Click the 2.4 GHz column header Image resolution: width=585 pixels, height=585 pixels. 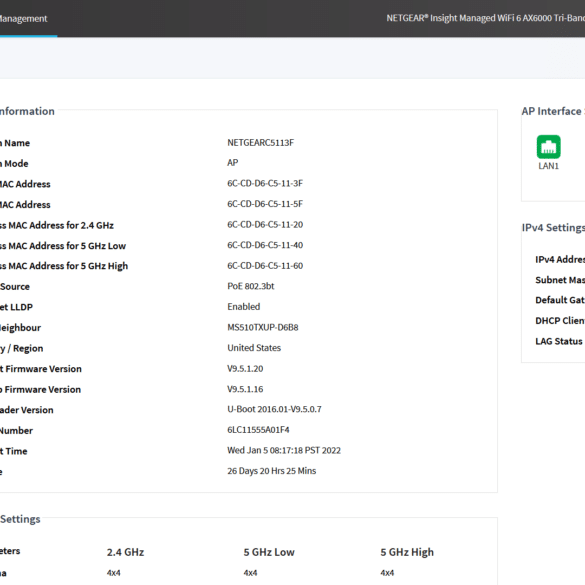(125, 552)
